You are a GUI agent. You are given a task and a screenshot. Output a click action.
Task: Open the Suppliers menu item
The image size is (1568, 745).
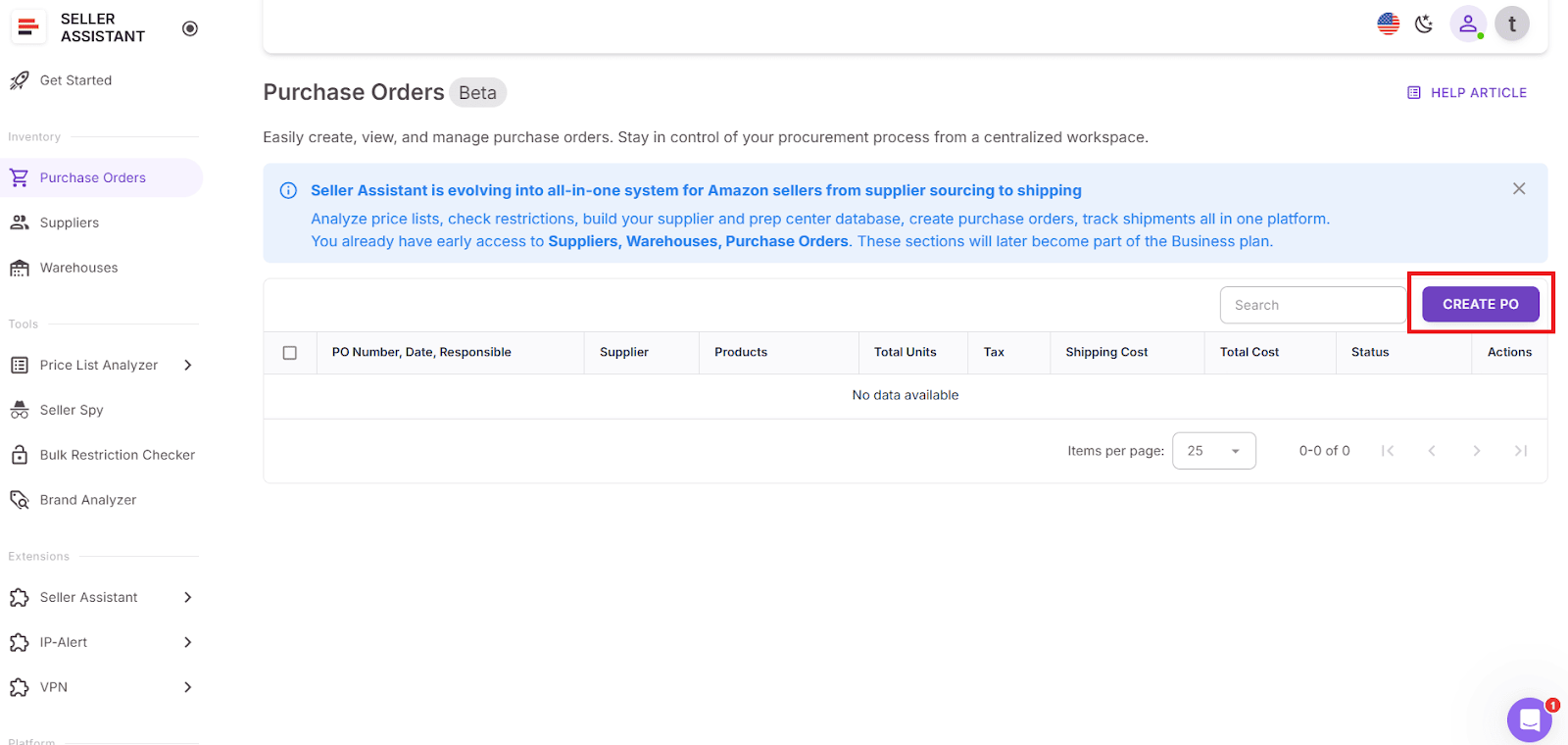click(69, 223)
